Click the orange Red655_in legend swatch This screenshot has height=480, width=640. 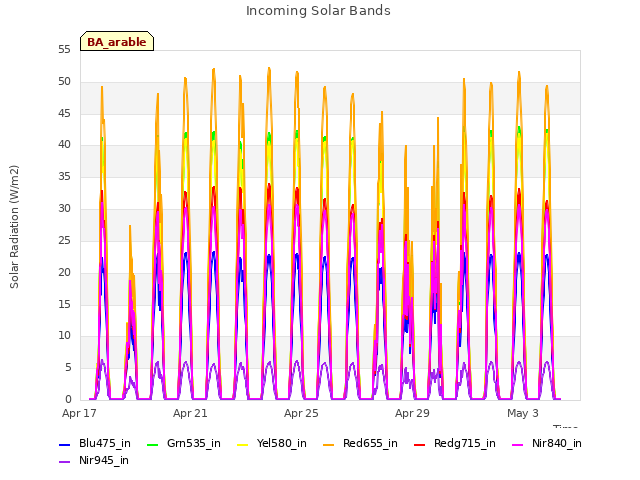(329, 444)
